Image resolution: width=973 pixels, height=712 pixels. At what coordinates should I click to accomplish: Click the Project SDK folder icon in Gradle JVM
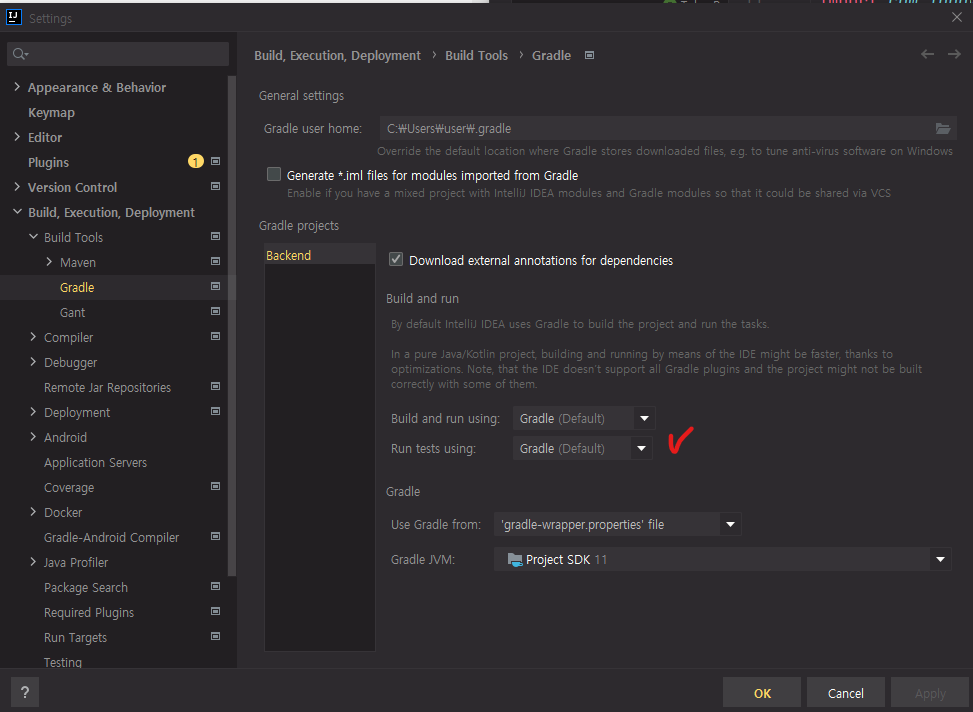(514, 559)
